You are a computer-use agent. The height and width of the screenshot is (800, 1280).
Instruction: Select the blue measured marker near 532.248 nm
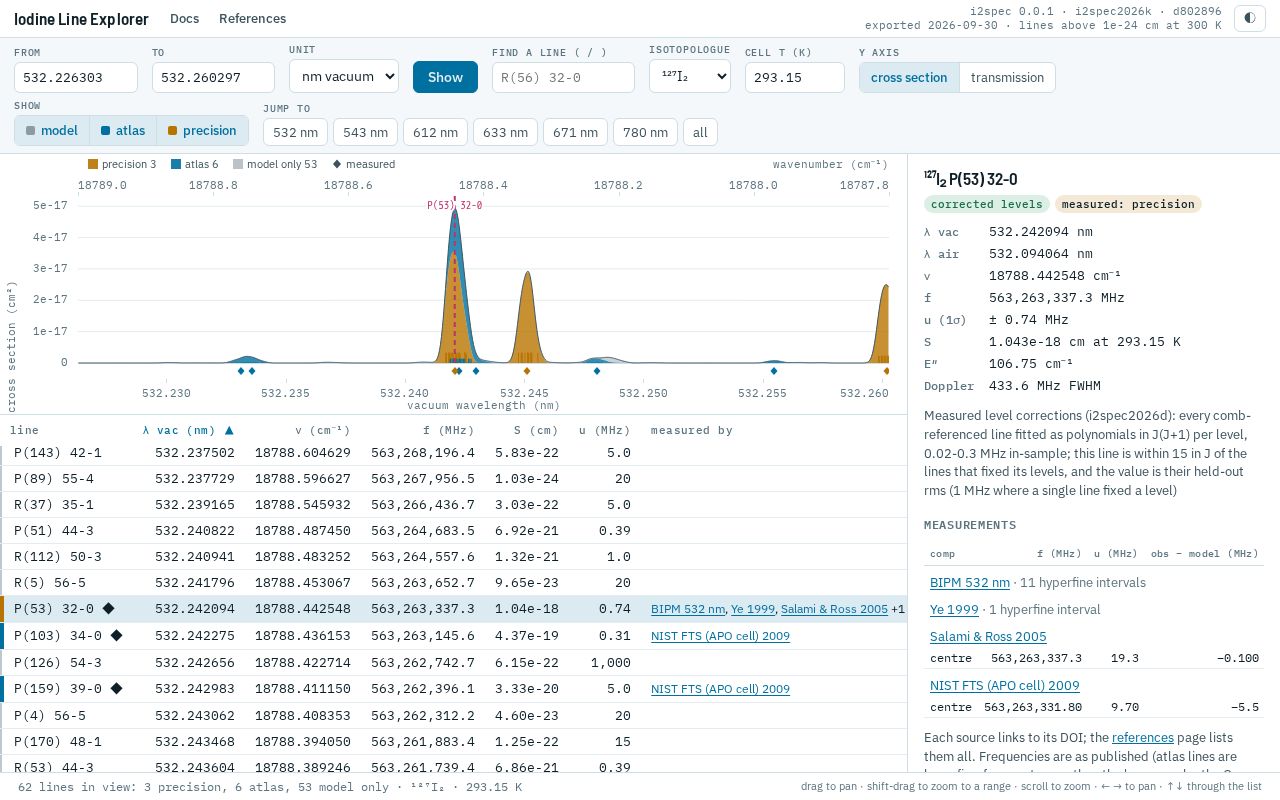click(x=597, y=371)
